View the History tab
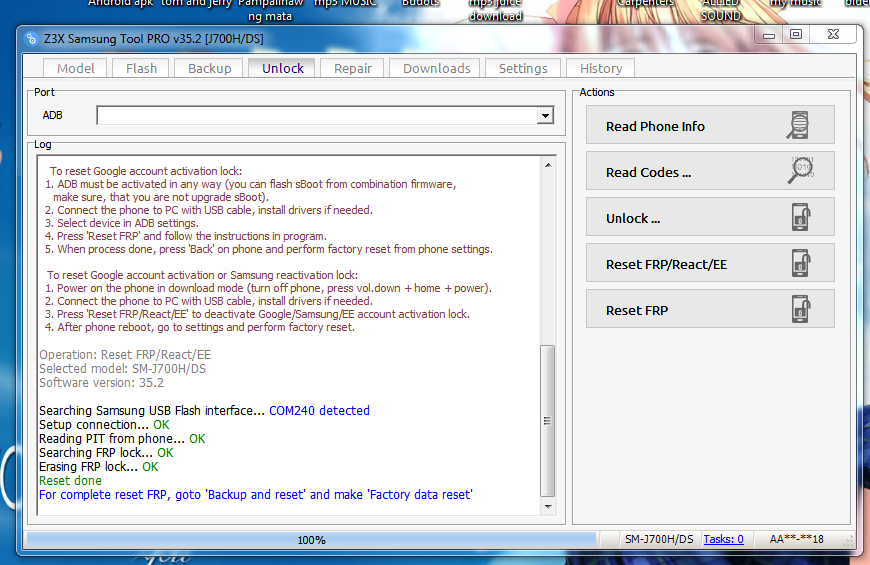Image resolution: width=870 pixels, height=565 pixels. click(x=601, y=68)
